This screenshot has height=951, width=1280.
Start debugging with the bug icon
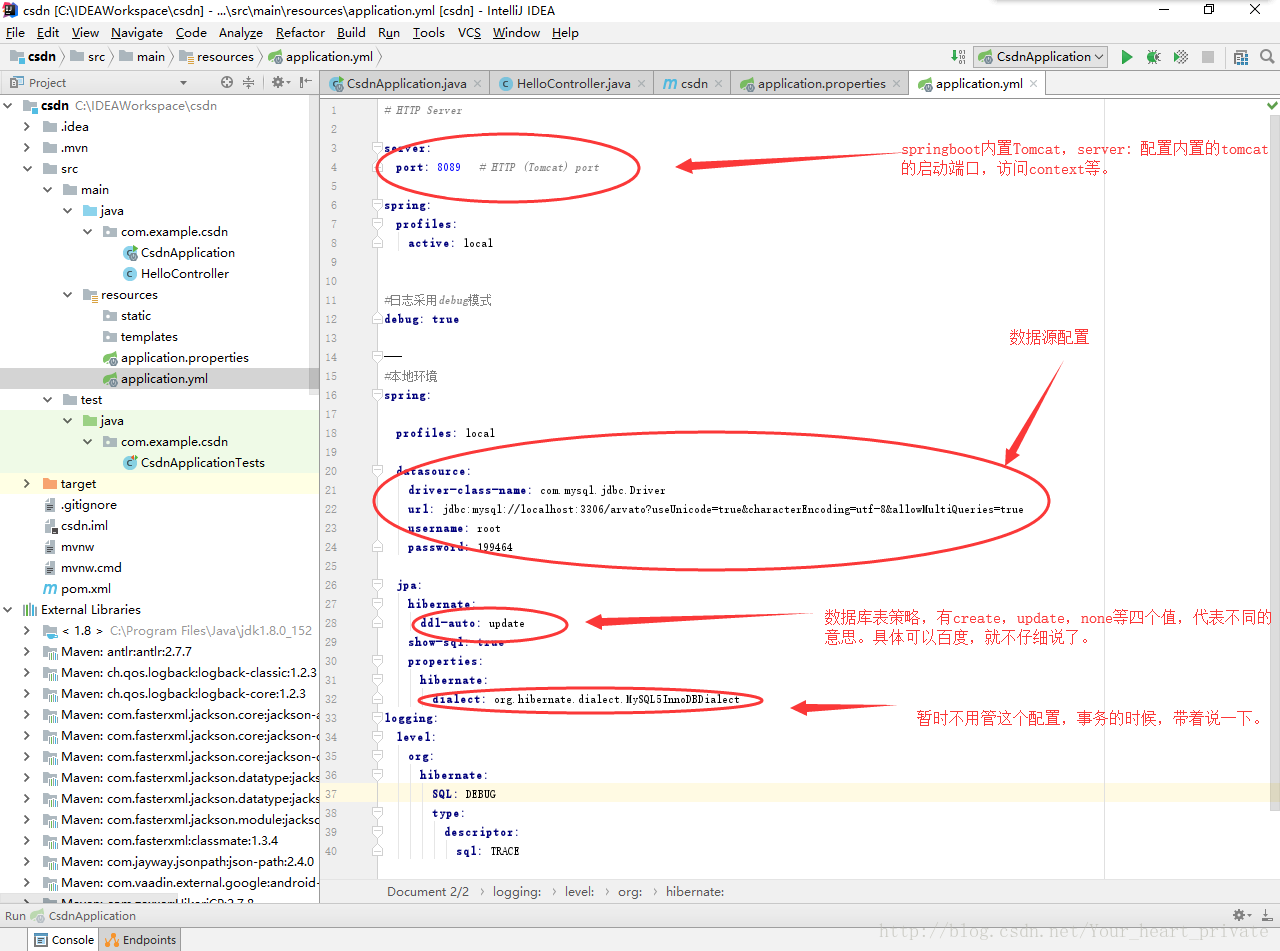[1153, 57]
